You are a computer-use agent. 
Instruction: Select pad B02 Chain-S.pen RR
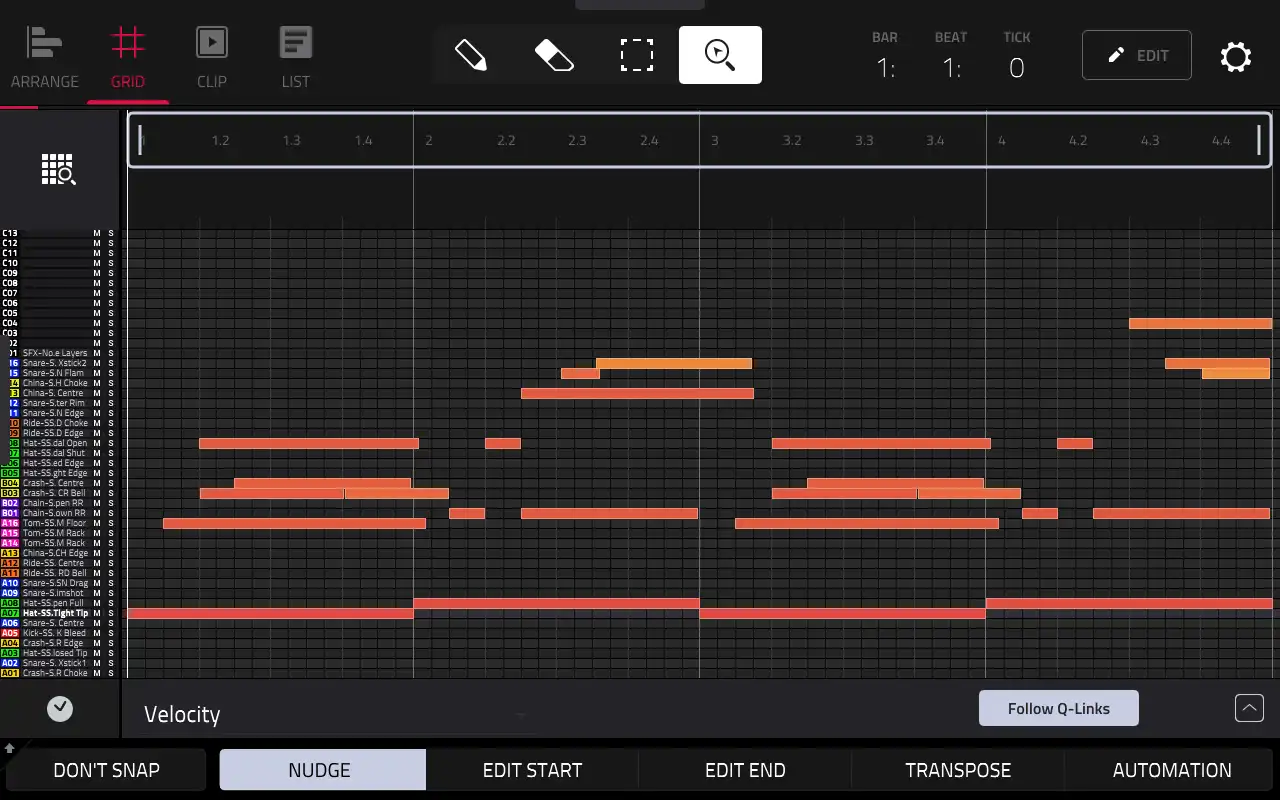click(x=45, y=503)
